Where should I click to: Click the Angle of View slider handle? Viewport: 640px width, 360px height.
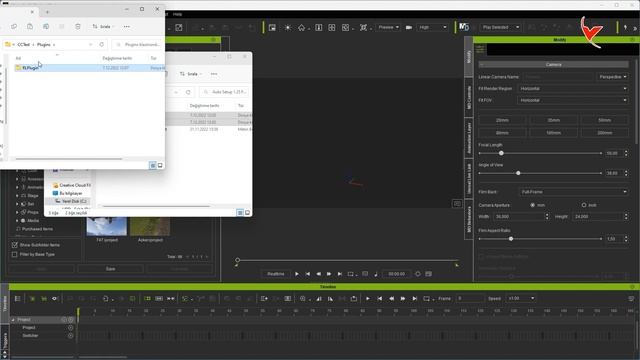518,173
